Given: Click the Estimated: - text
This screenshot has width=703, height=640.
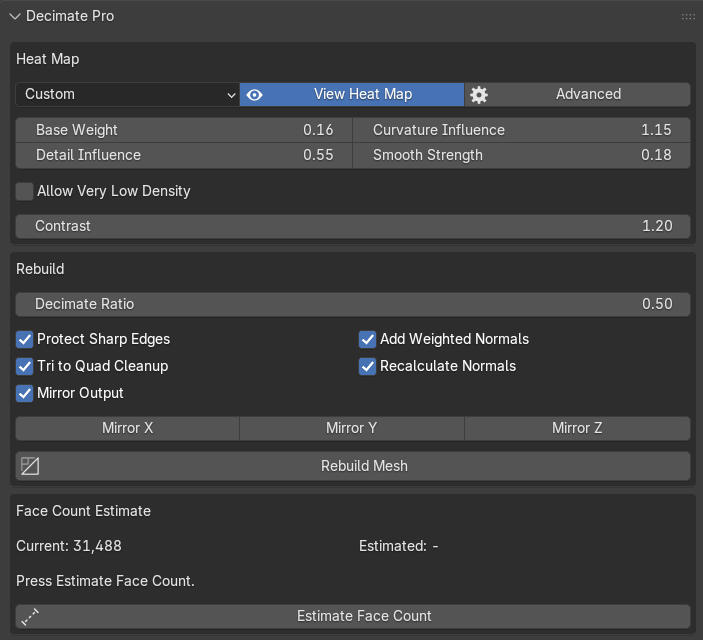Looking at the screenshot, I should pyautogui.click(x=399, y=546).
